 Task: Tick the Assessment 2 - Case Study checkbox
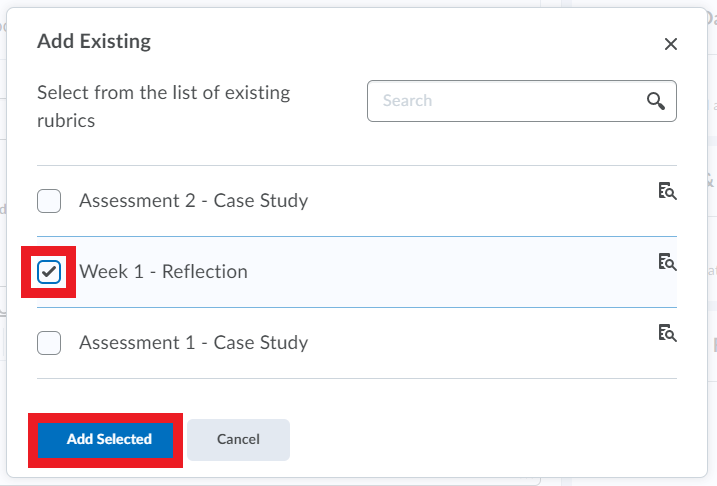click(49, 201)
